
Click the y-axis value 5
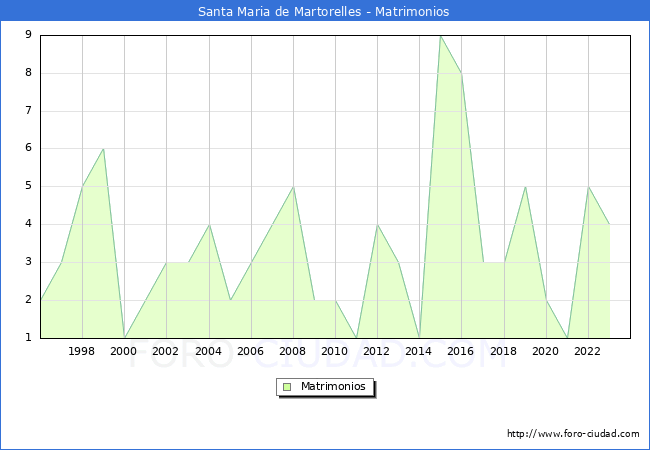tap(28, 186)
